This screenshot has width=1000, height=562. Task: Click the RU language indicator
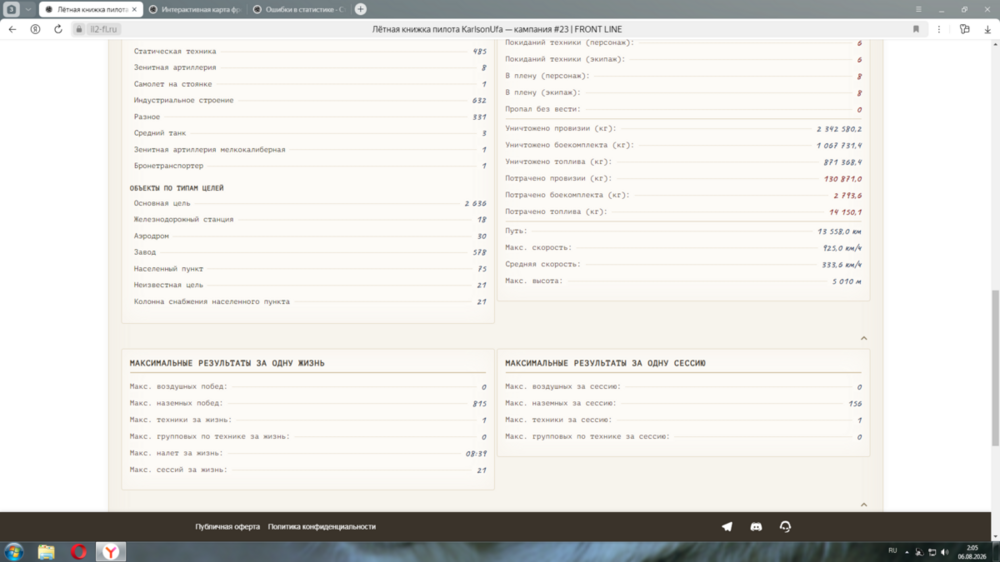[x=892, y=551]
